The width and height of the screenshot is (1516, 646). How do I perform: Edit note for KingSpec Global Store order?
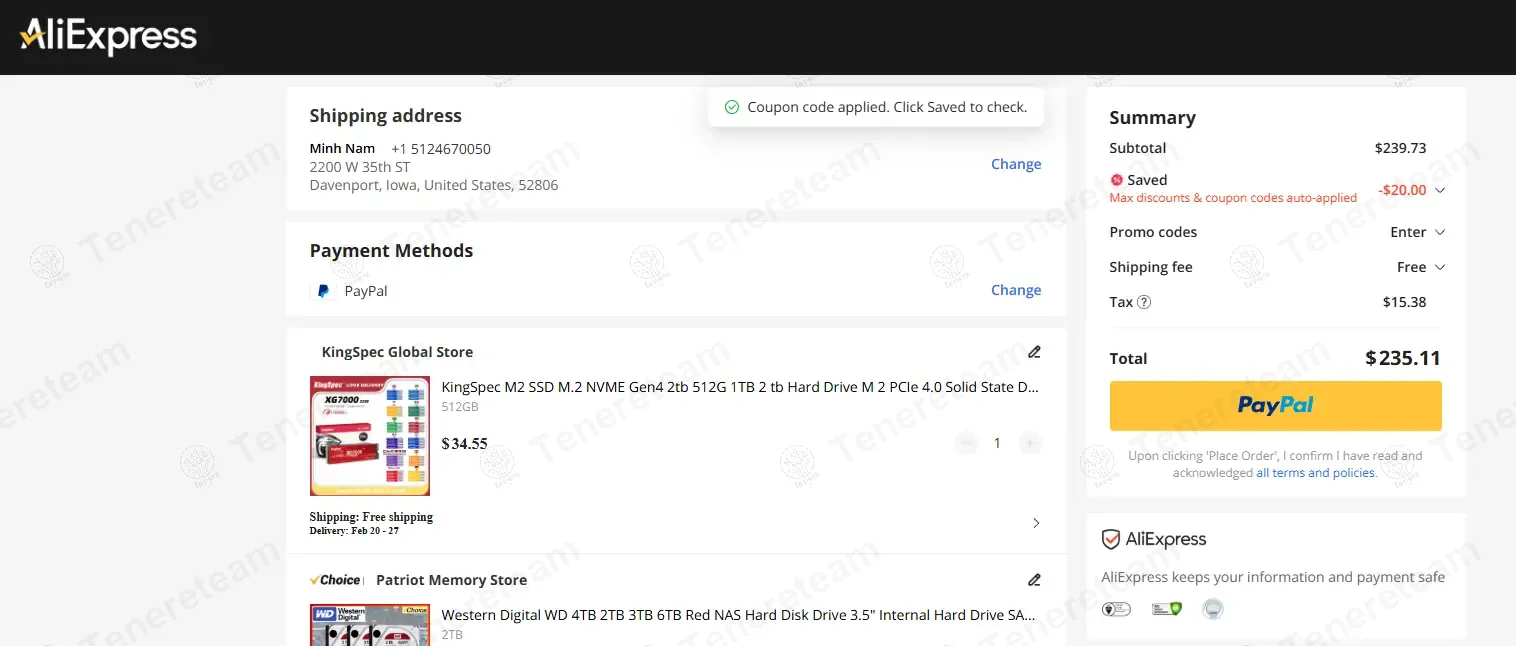1034,352
